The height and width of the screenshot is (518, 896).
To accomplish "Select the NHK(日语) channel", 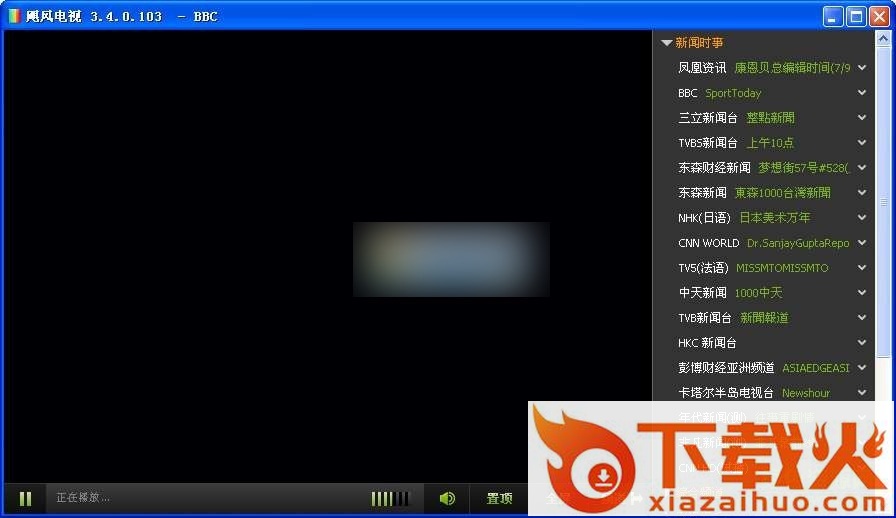I will point(704,218).
